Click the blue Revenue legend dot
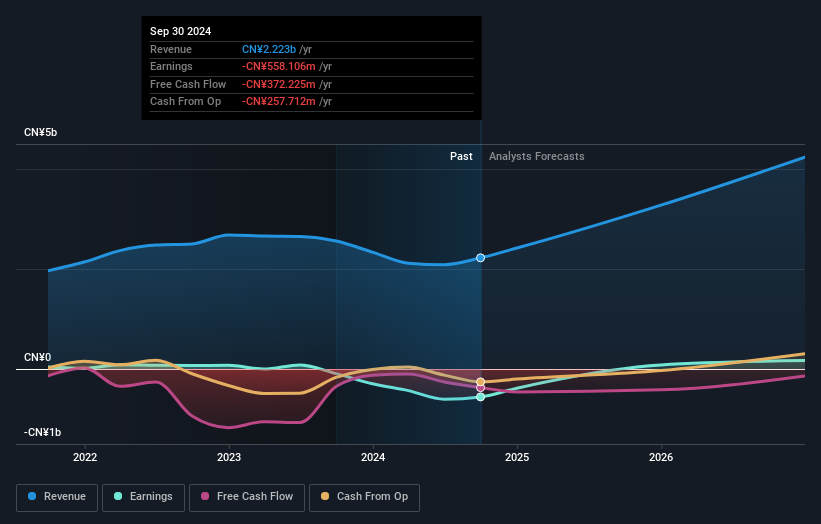Viewport: 821px width, 524px height. click(x=32, y=496)
